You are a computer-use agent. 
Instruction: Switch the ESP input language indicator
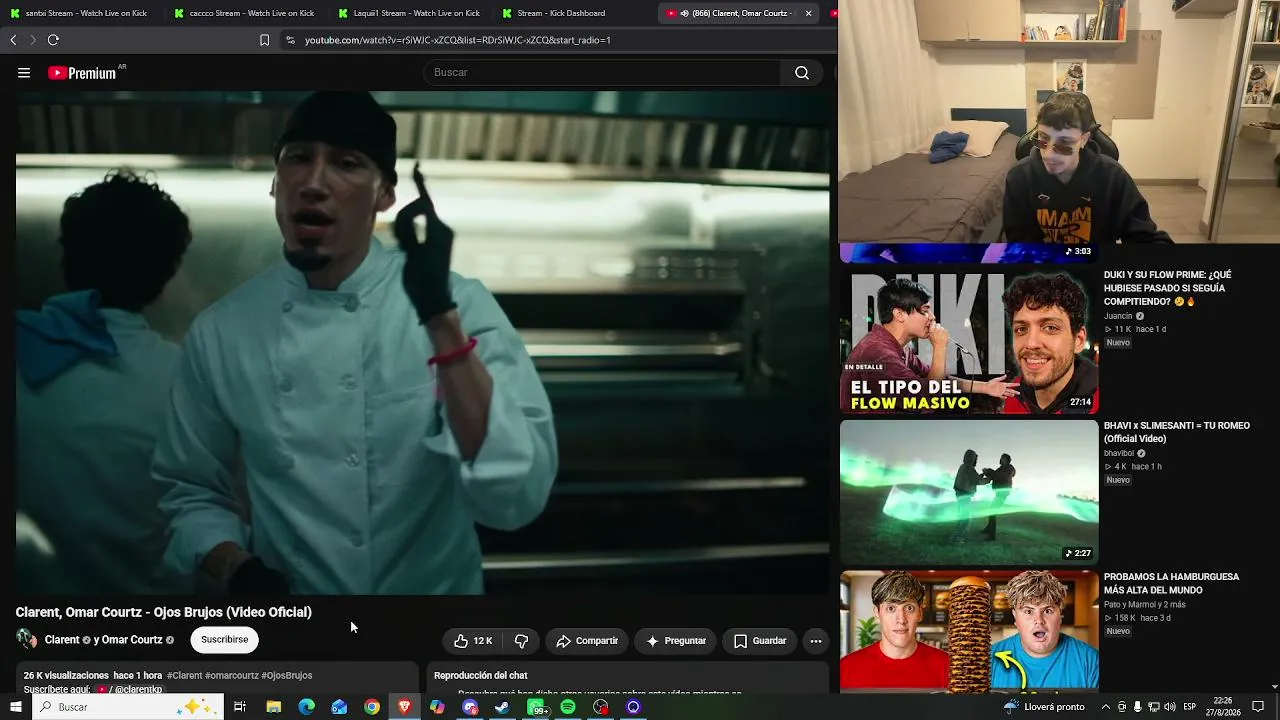1190,707
